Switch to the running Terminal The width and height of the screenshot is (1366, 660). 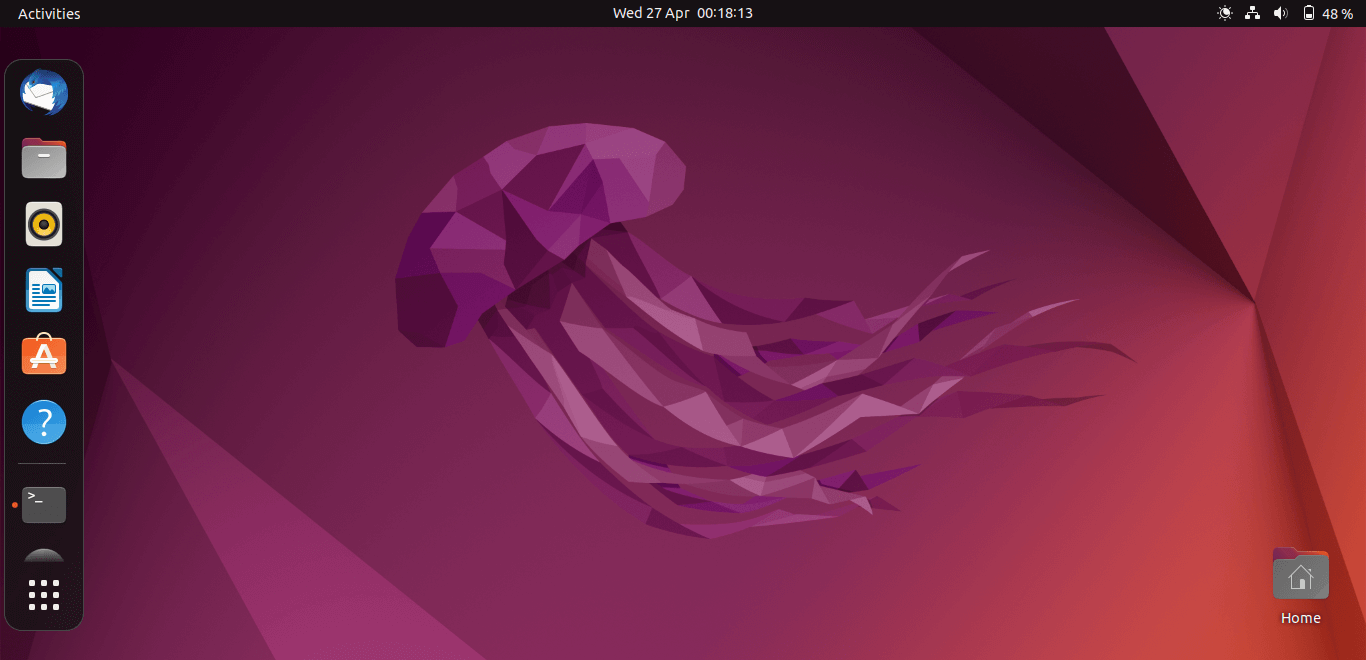point(44,505)
